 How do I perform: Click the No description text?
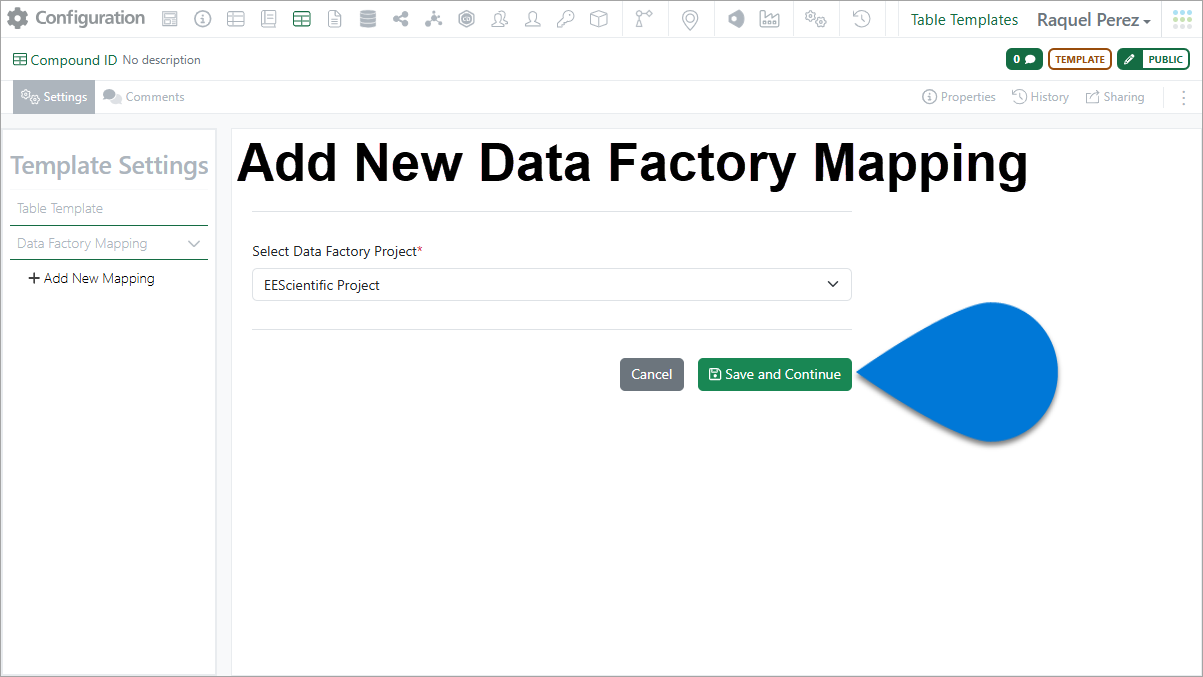pos(162,60)
